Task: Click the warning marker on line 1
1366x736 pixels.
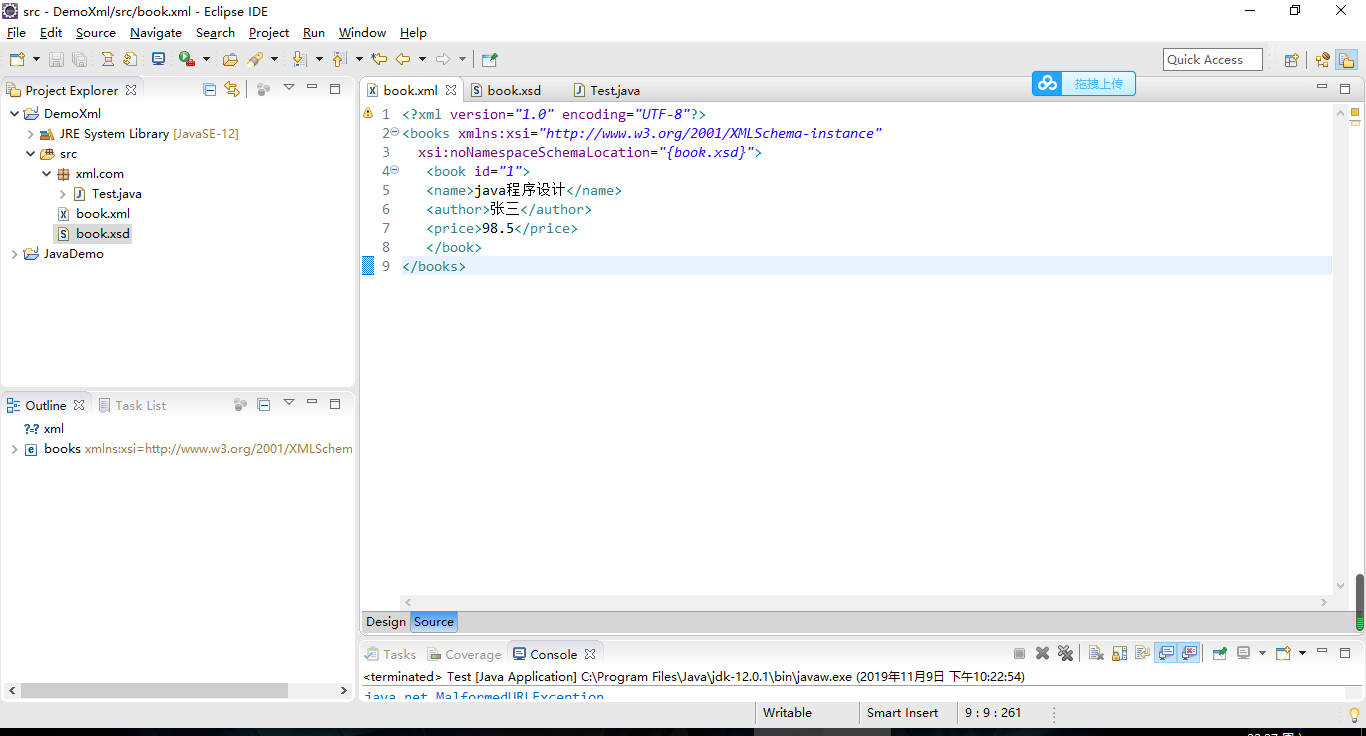Action: pos(368,114)
